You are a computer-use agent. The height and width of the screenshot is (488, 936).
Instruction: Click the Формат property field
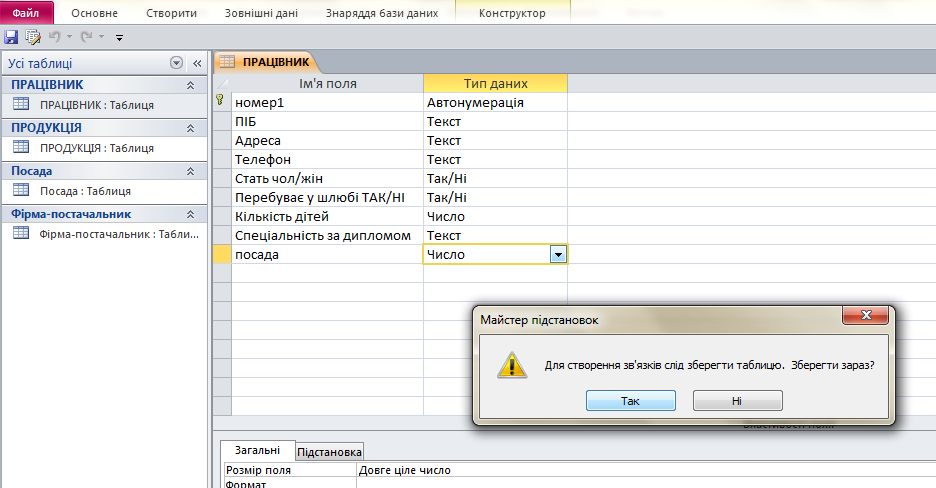click(x=646, y=484)
